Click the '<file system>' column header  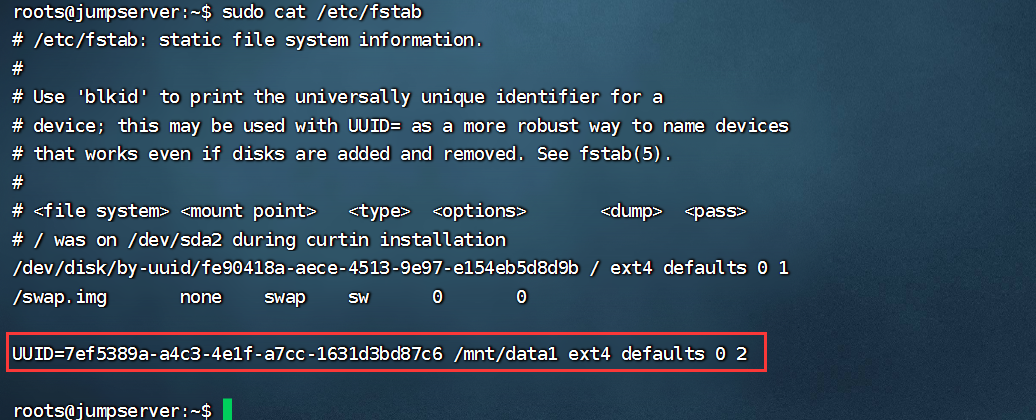click(x=101, y=211)
